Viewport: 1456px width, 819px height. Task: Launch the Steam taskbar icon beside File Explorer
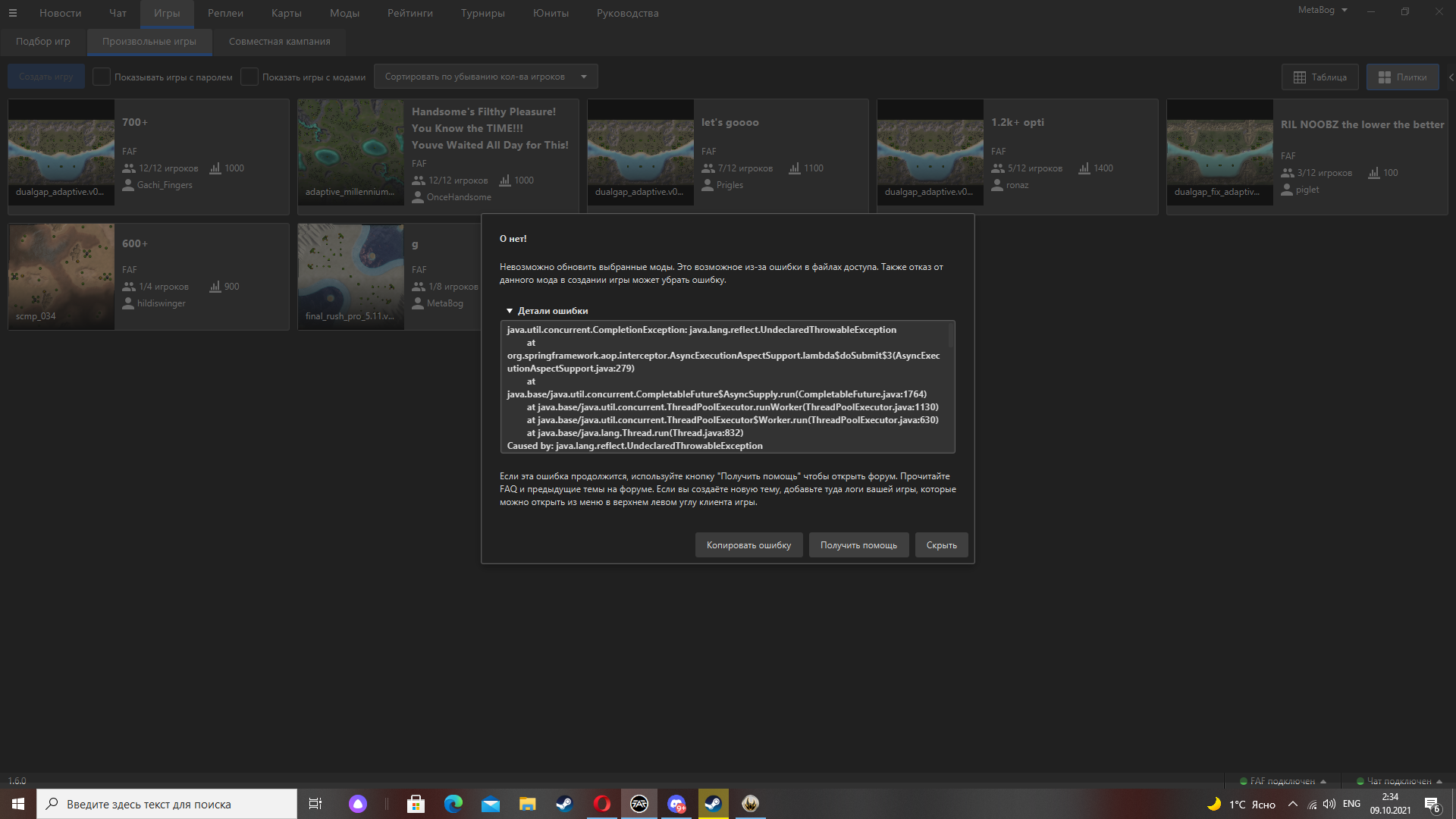[x=564, y=804]
